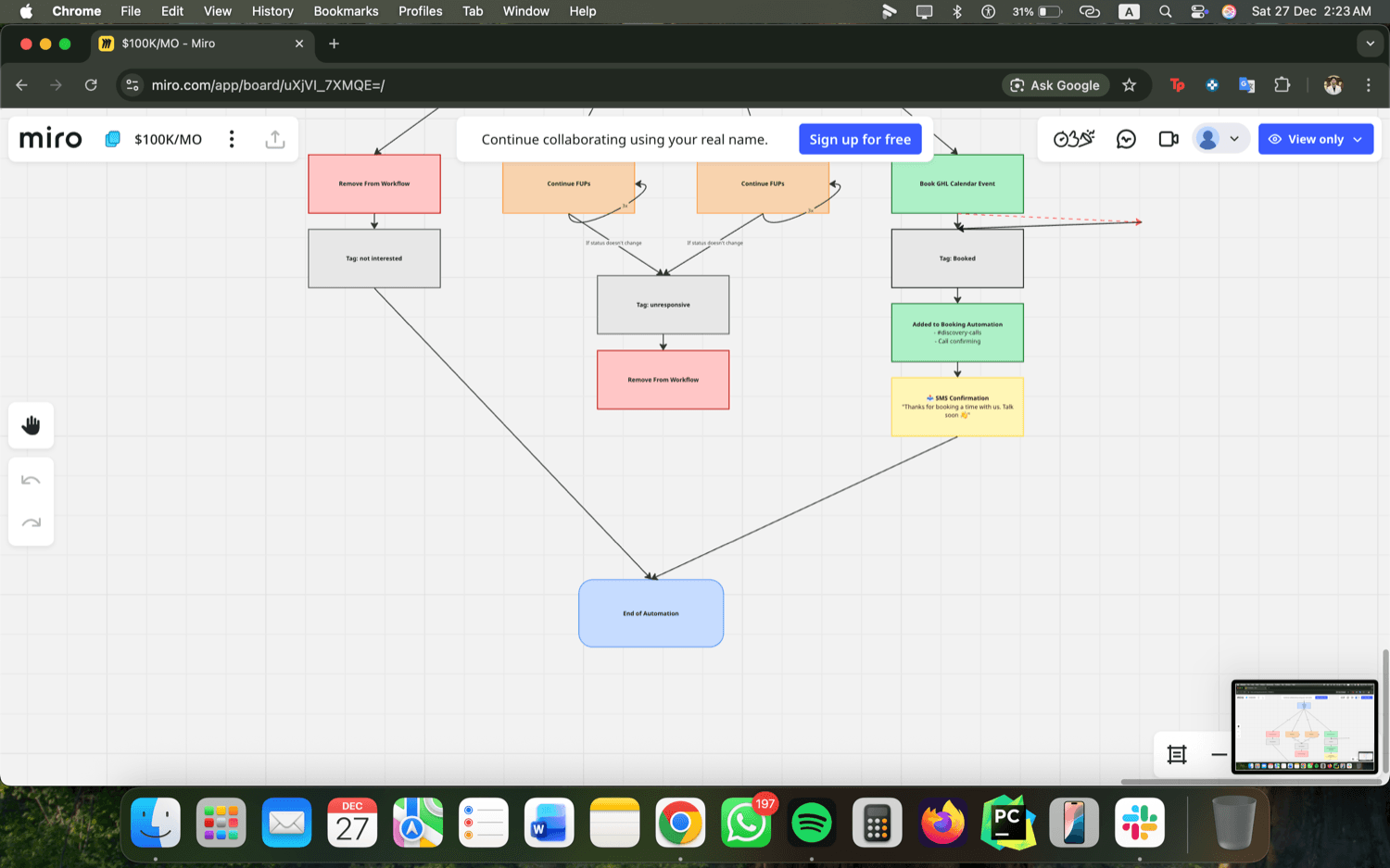Screen dimensions: 1390x868
Task: Open WhatsApp from the dock
Action: [x=746, y=823]
